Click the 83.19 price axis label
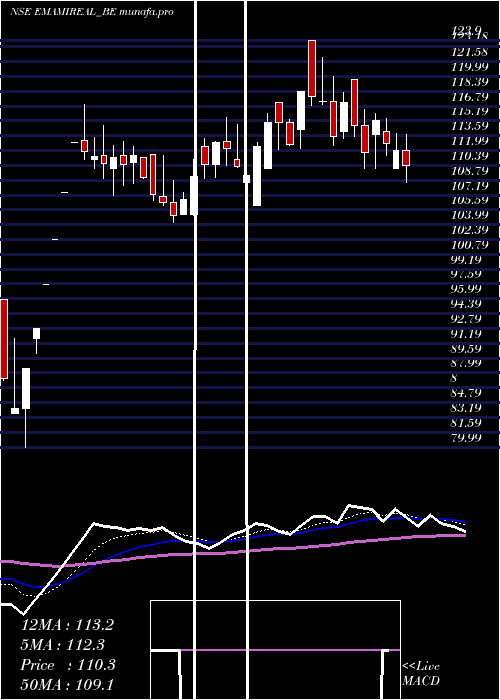 point(467,408)
